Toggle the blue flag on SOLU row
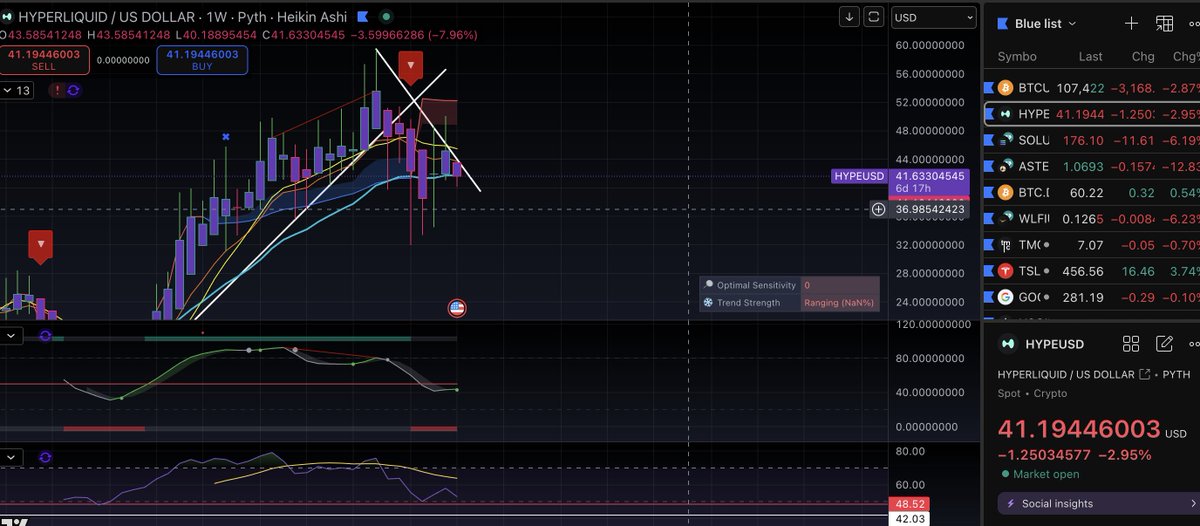The width and height of the screenshot is (1200, 526). coord(988,140)
